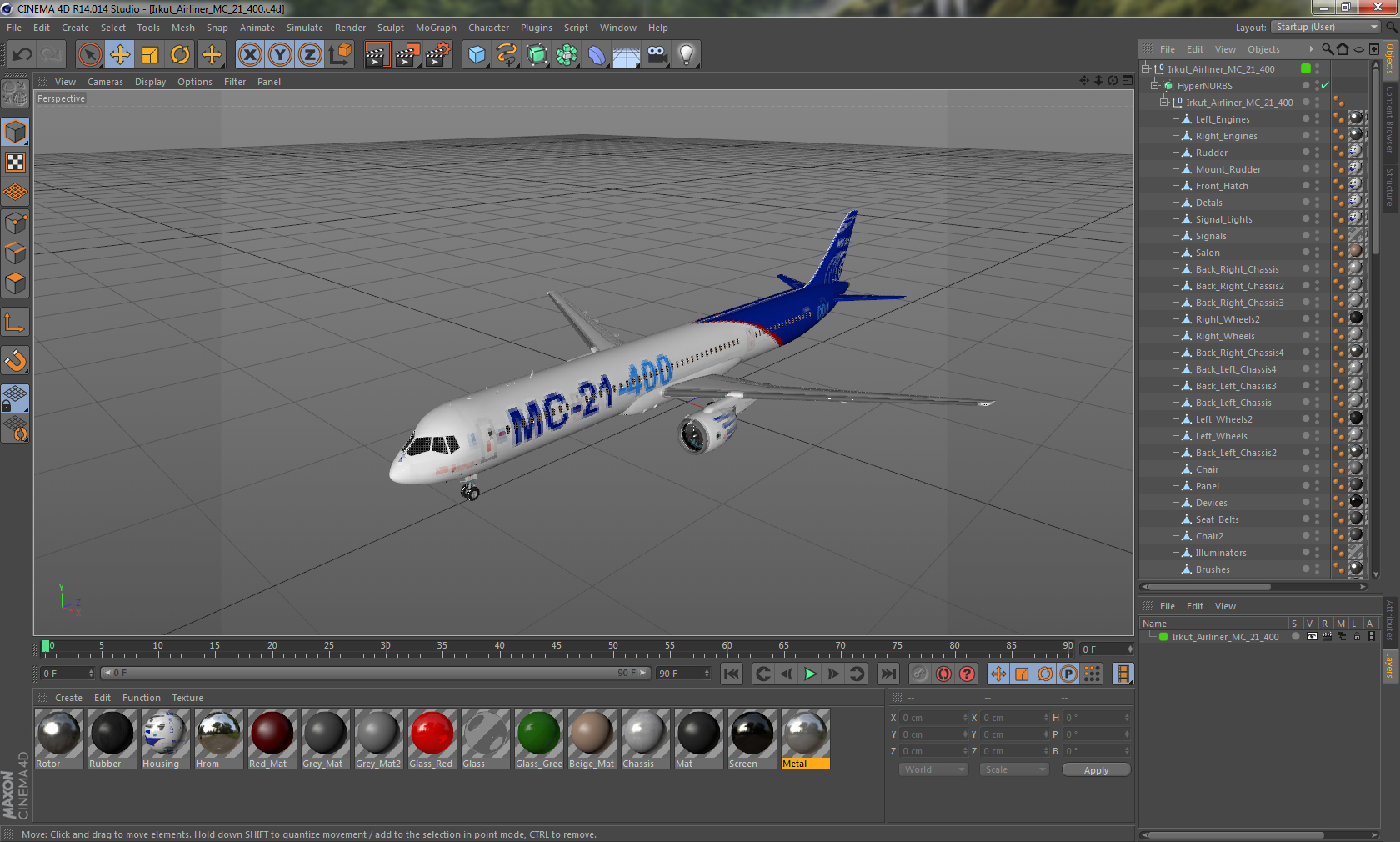This screenshot has width=1400, height=842.
Task: Collapse the top Irkut_Airliner_MC_21_400 object
Action: [x=1146, y=69]
